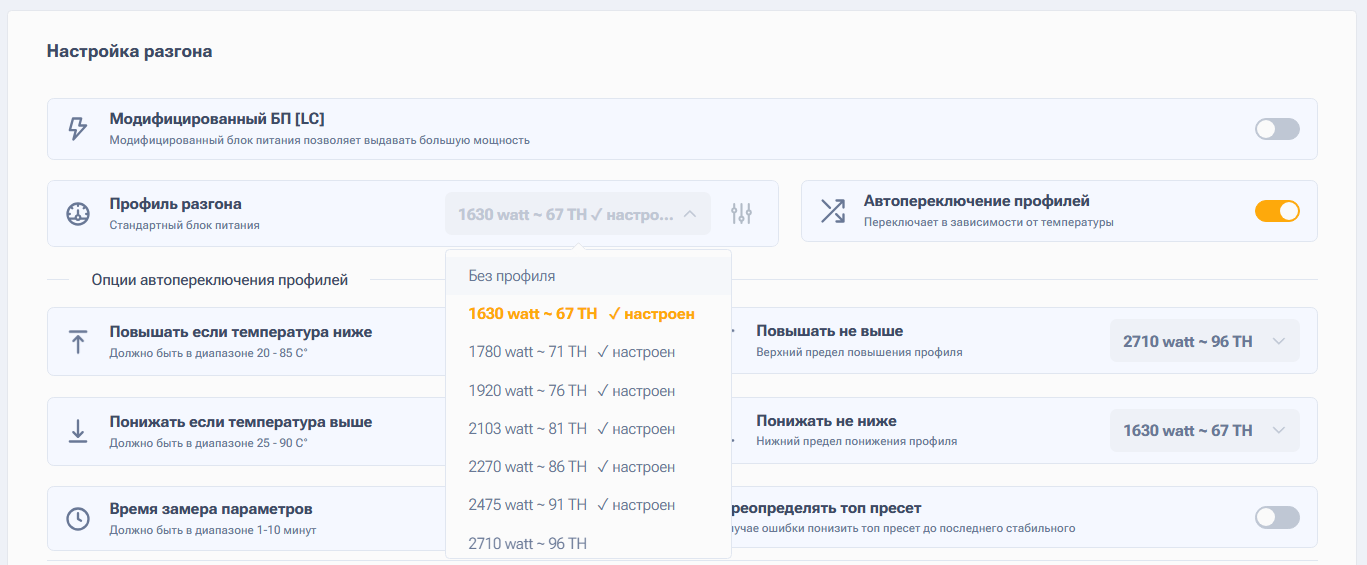Select the 2103 watt ~ 81 TH profile
The image size is (1367, 565).
click(x=571, y=429)
